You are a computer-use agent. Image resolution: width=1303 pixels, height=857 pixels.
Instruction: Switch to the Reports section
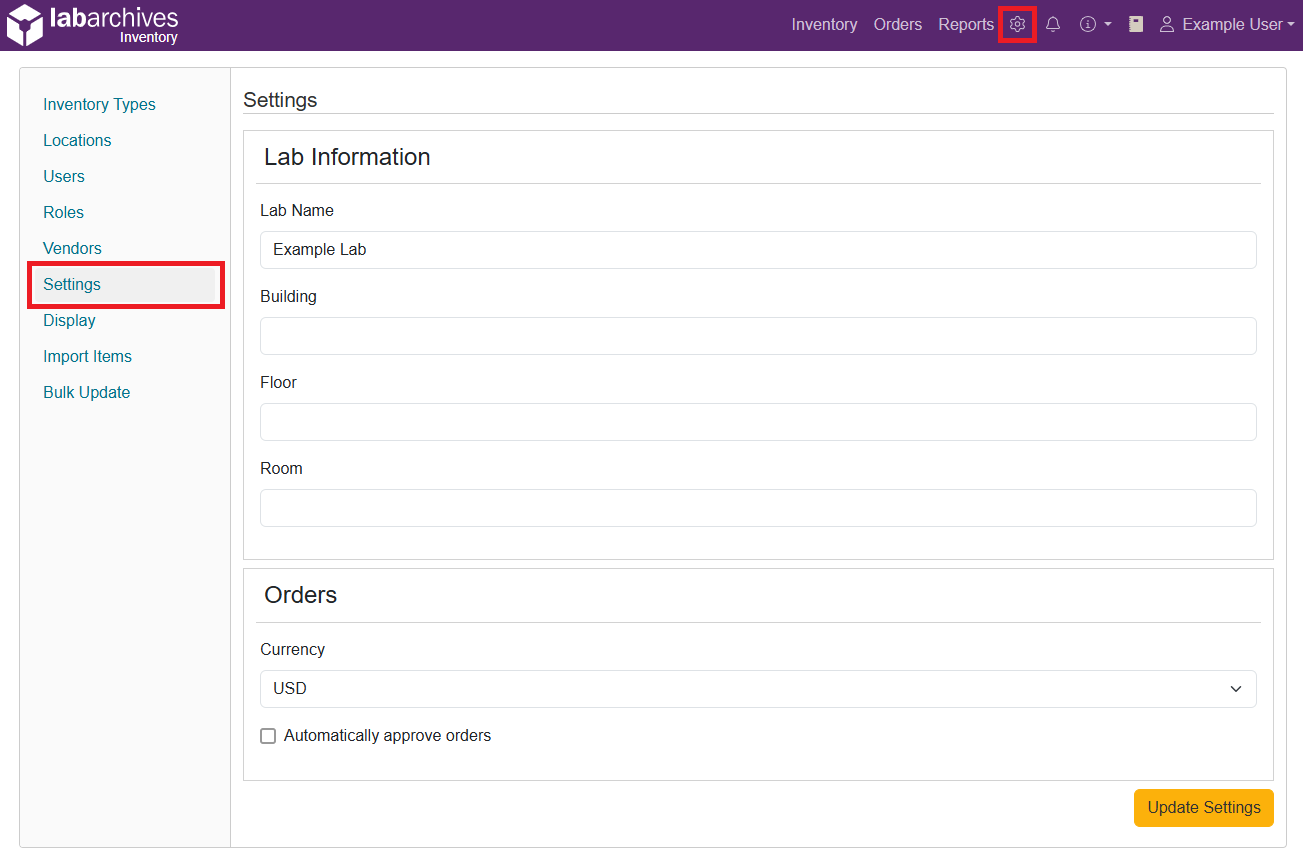click(965, 24)
